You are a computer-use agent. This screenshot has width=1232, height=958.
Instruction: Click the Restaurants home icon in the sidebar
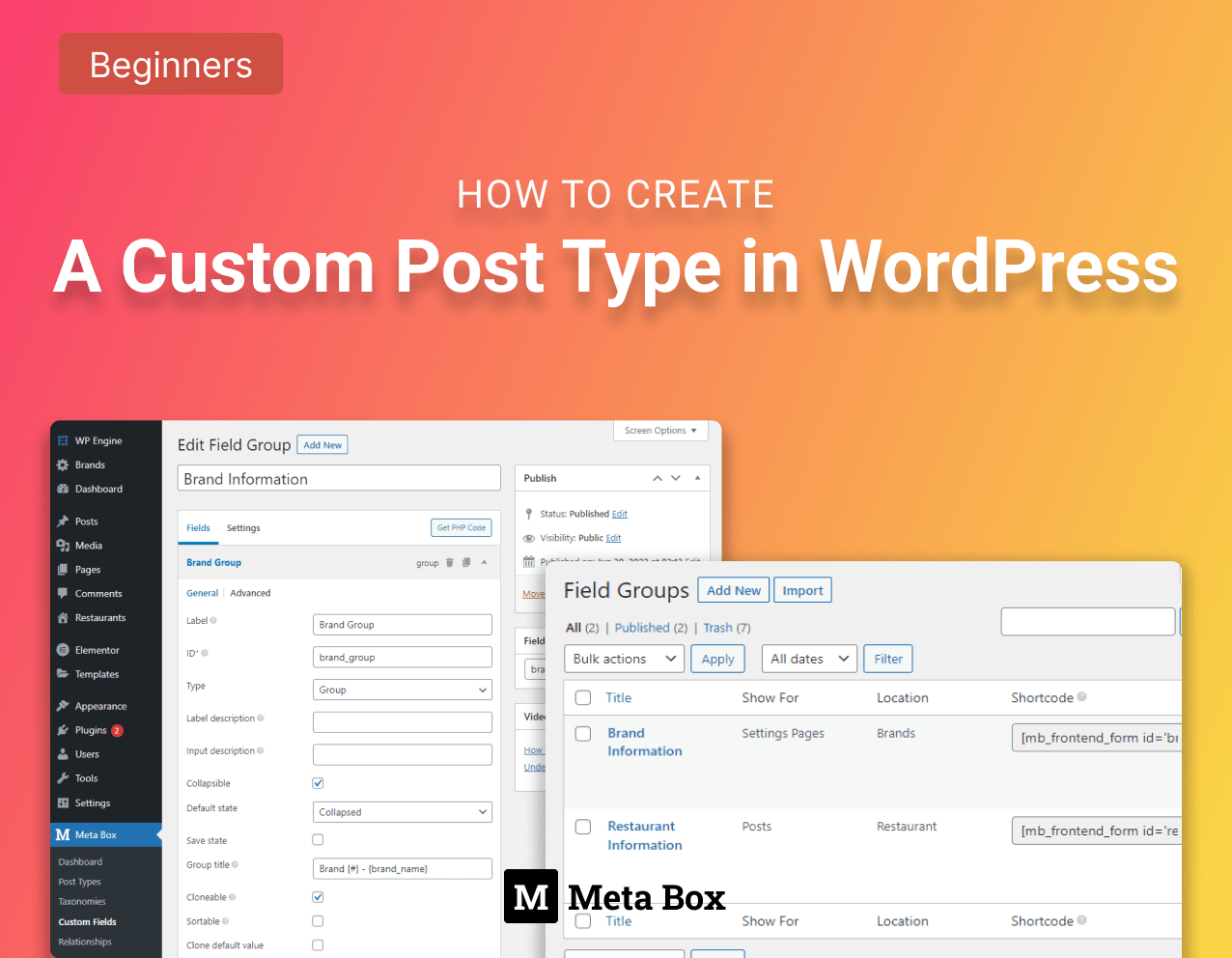(x=63, y=618)
